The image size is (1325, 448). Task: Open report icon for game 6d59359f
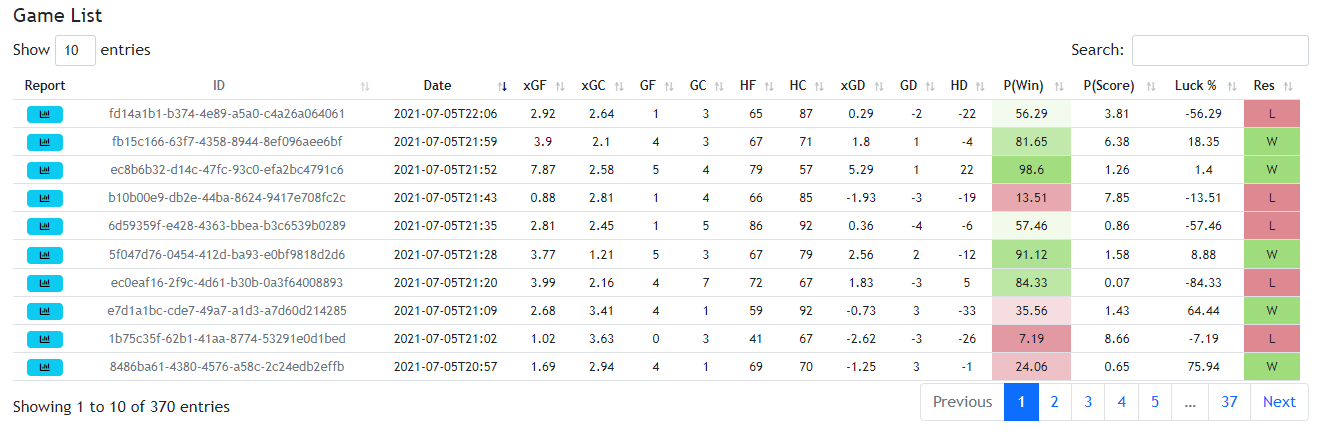[45, 226]
